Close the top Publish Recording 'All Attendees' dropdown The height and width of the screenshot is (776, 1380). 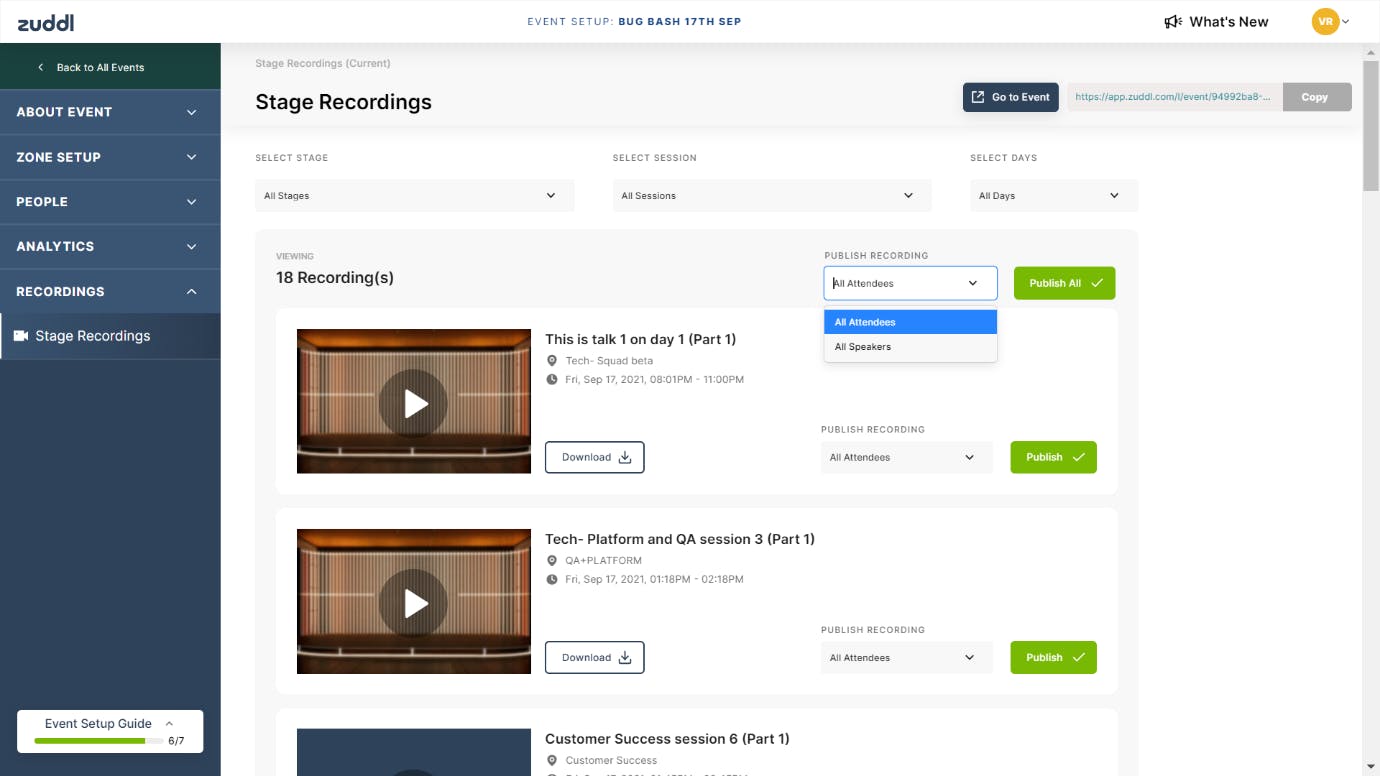pos(910,283)
